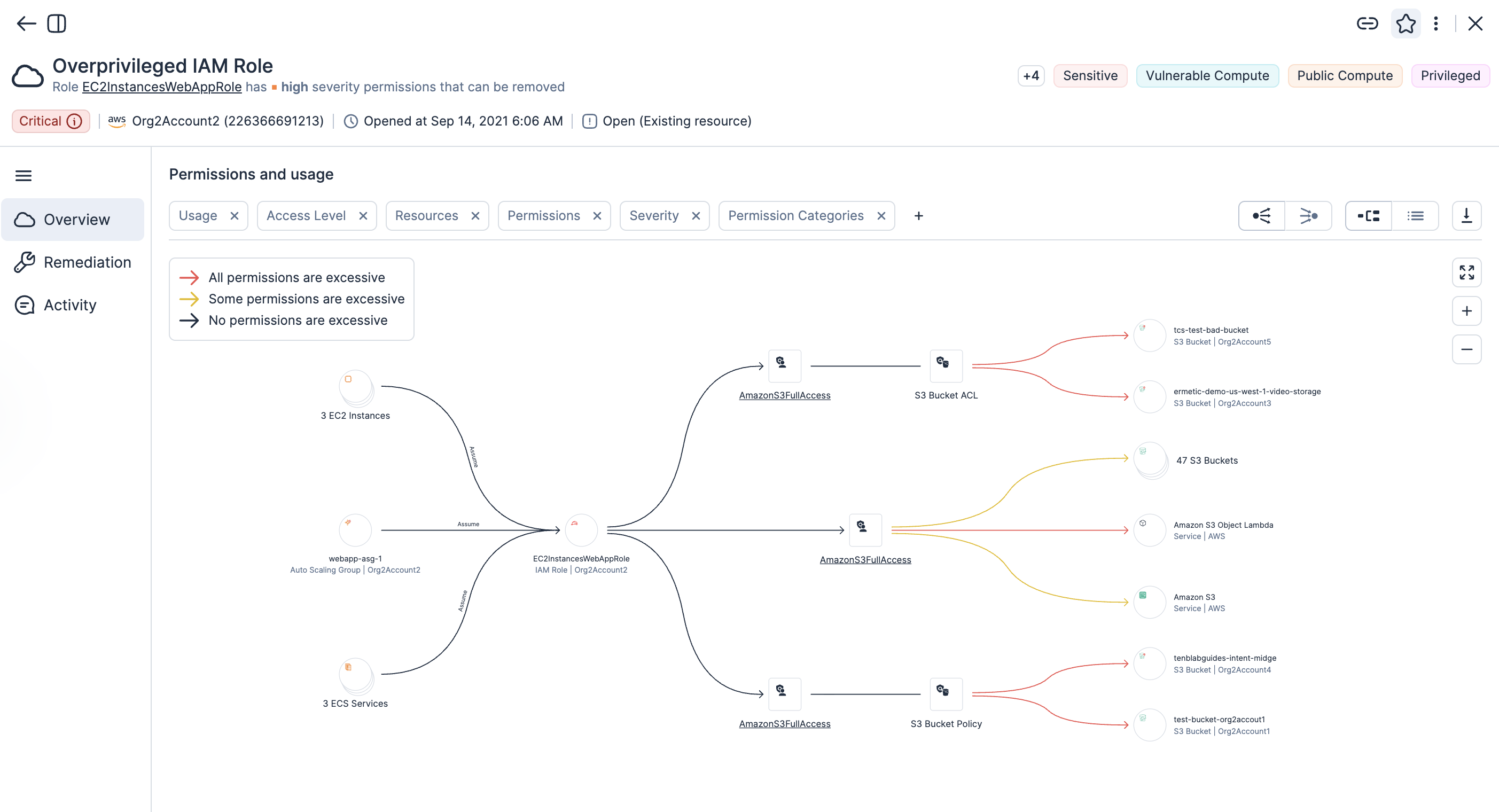Remove the Usage filter chip
The height and width of the screenshot is (812, 1499).
(235, 216)
